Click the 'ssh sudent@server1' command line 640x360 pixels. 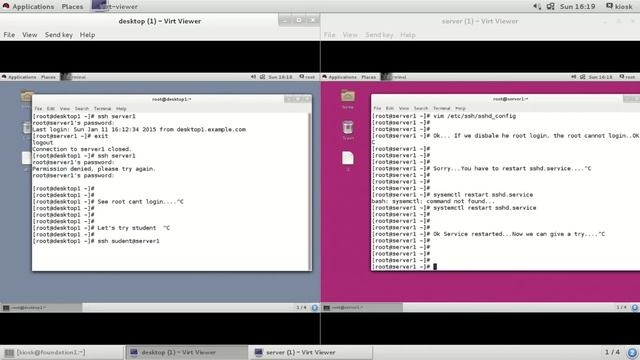tap(129, 241)
